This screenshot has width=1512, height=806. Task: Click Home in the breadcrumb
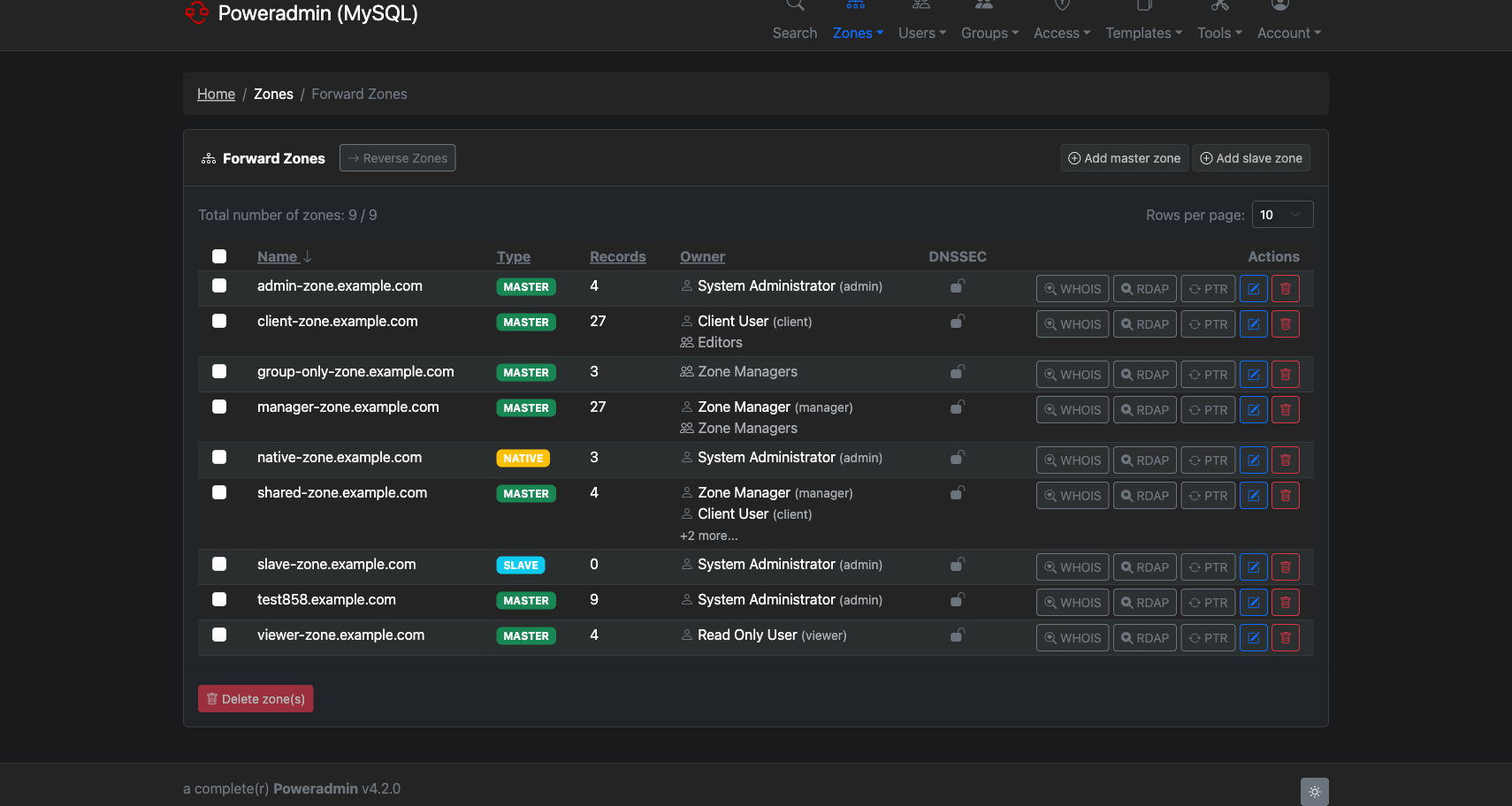(x=216, y=94)
